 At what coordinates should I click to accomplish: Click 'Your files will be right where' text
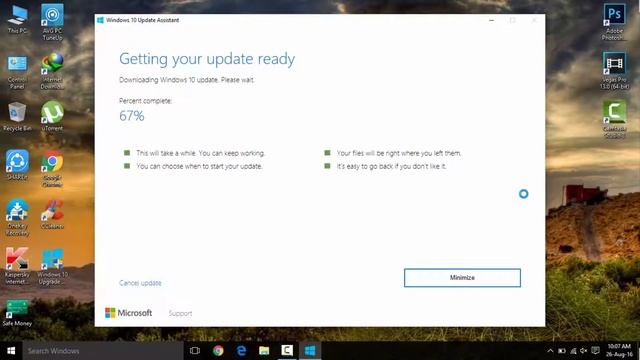[x=399, y=153]
